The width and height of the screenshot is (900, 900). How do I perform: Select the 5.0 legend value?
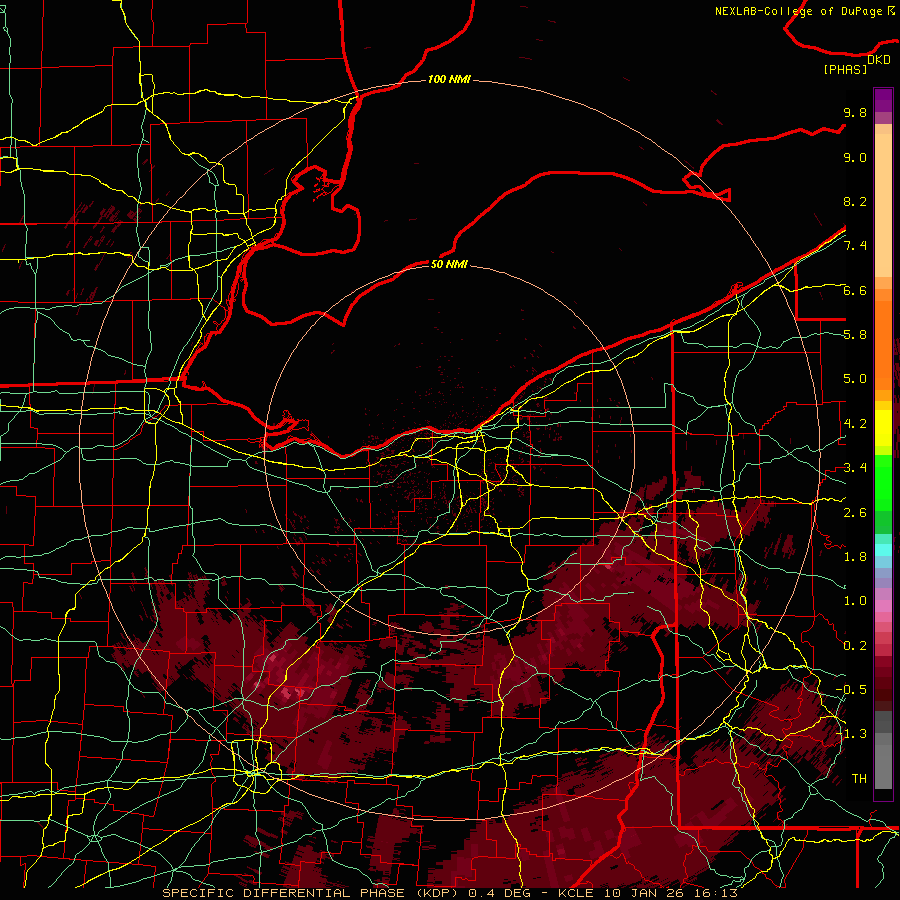point(855,379)
